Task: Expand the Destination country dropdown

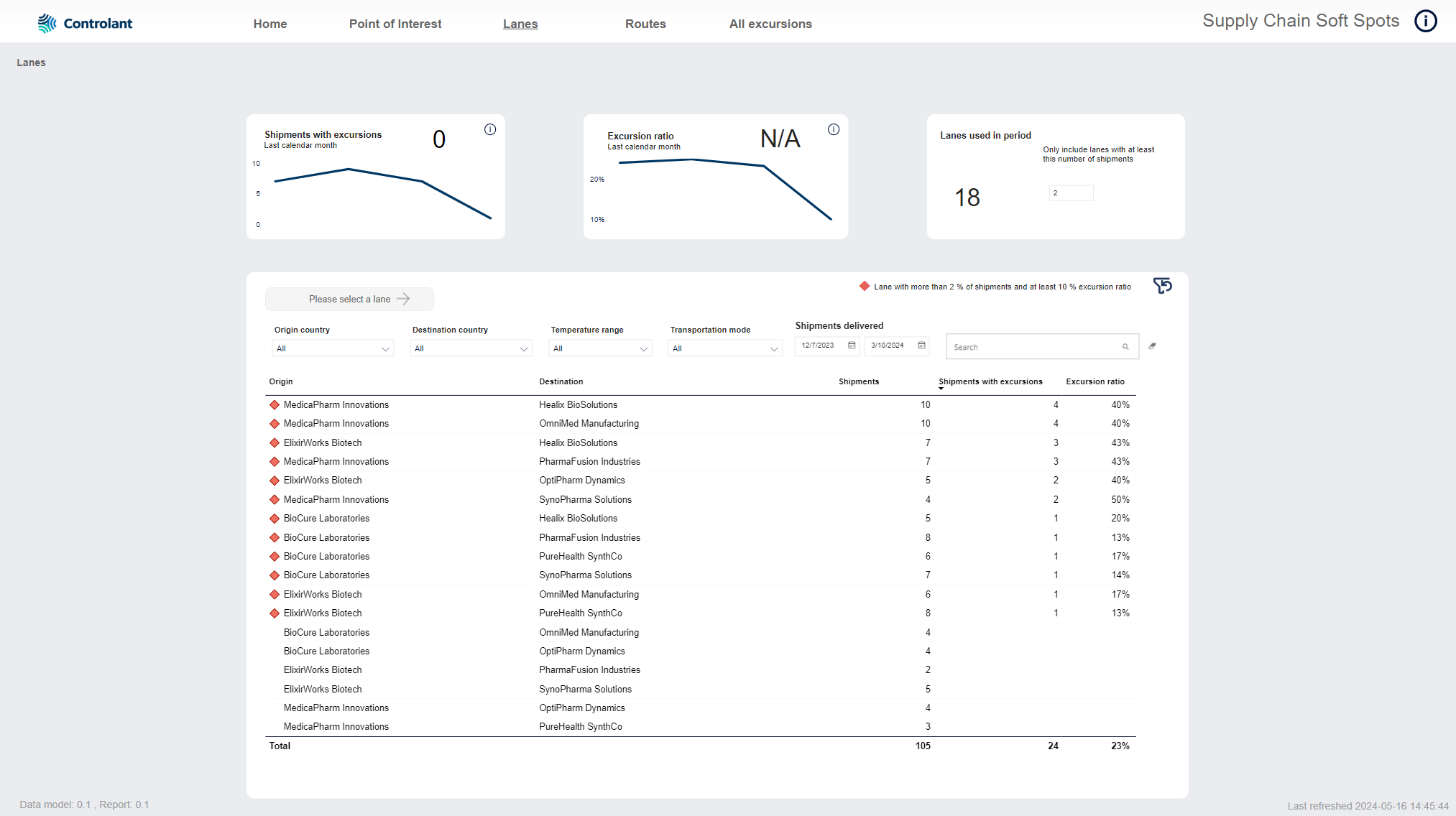Action: pos(471,348)
